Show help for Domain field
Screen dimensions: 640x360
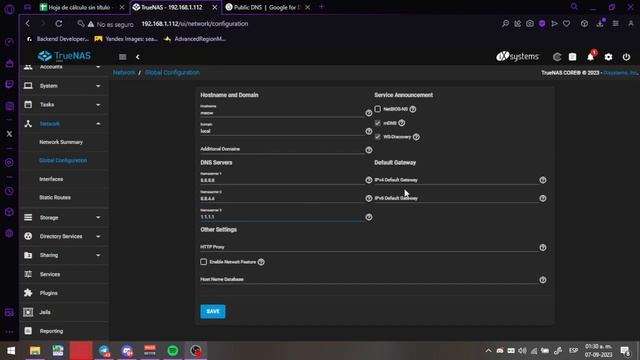pyautogui.click(x=369, y=131)
